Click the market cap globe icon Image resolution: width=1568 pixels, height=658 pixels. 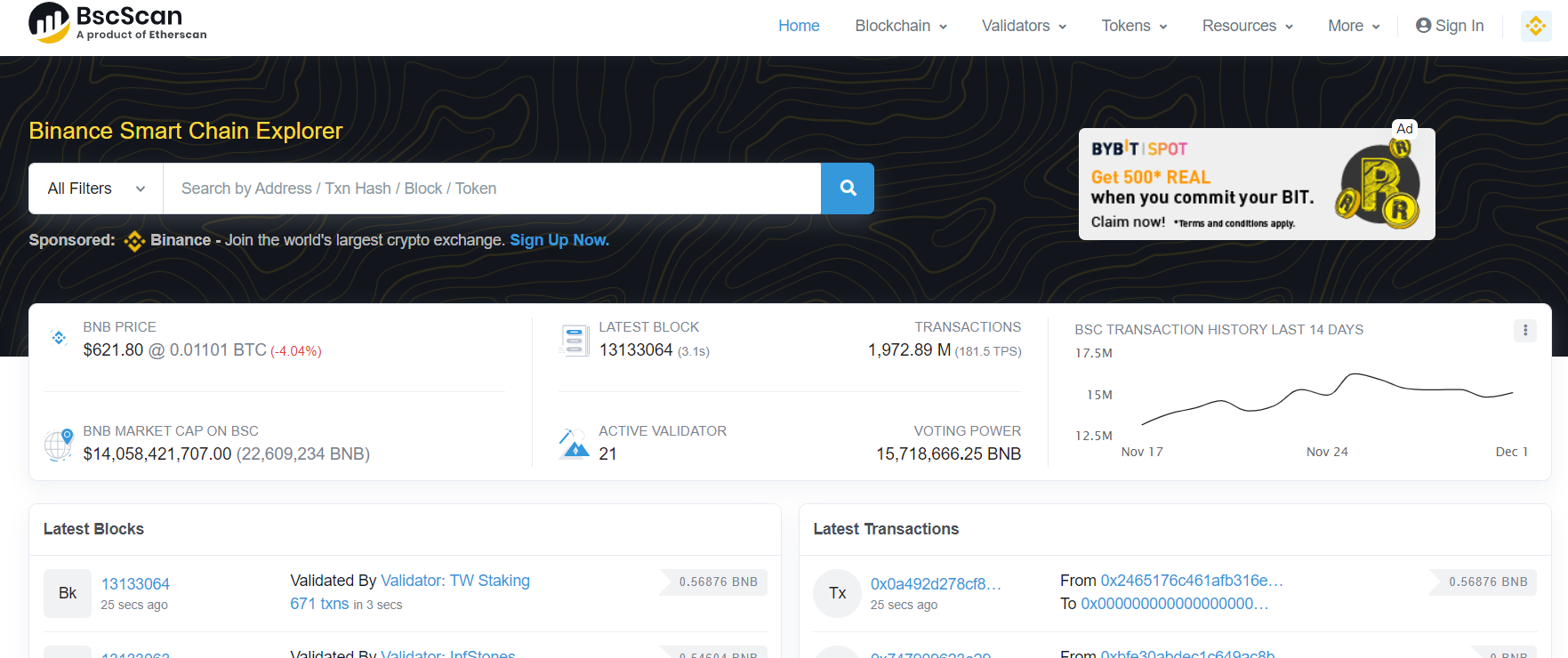(x=59, y=444)
